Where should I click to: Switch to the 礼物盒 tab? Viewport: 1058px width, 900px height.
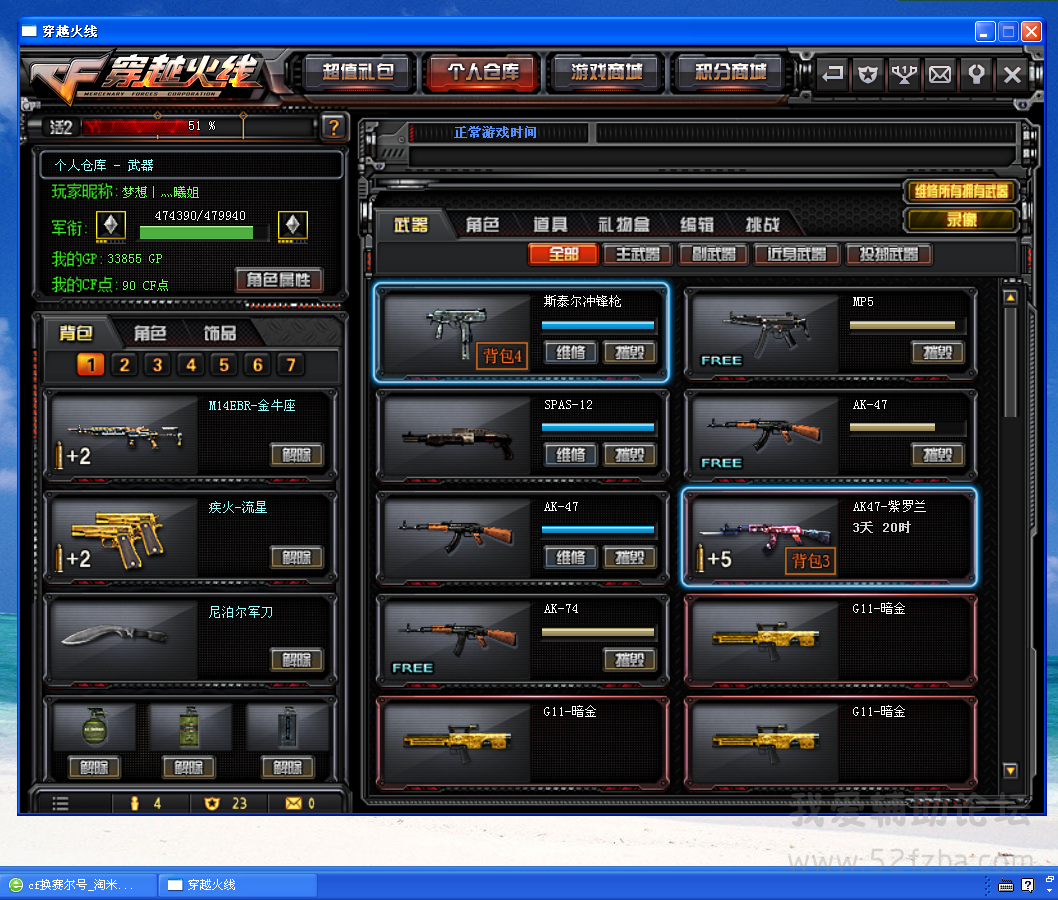[624, 224]
